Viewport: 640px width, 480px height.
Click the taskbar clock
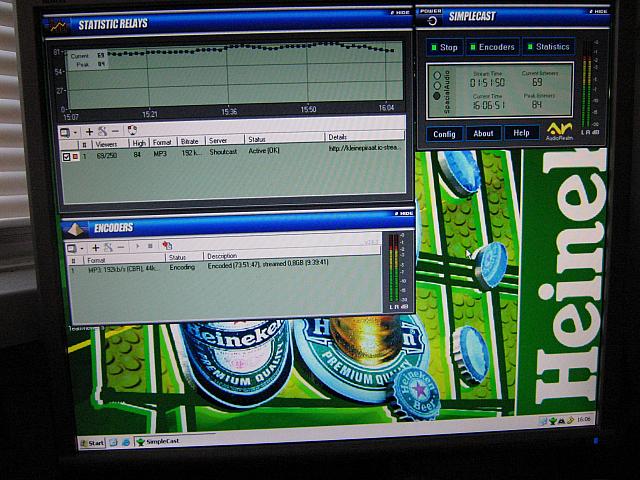tap(584, 419)
